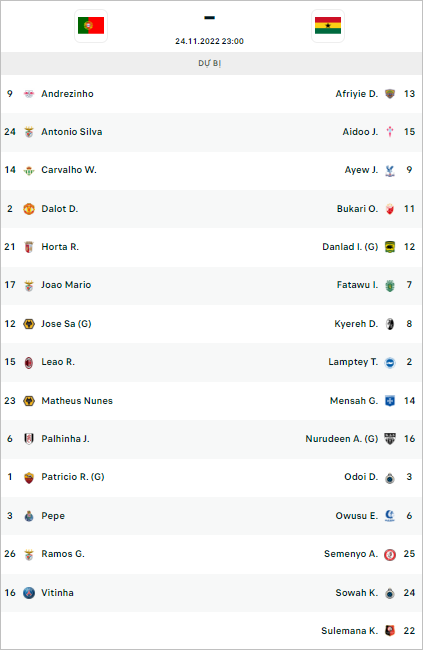The width and height of the screenshot is (423, 650).
Task: Click Manchester United crest beside Dalot D.
Action: tap(29, 209)
